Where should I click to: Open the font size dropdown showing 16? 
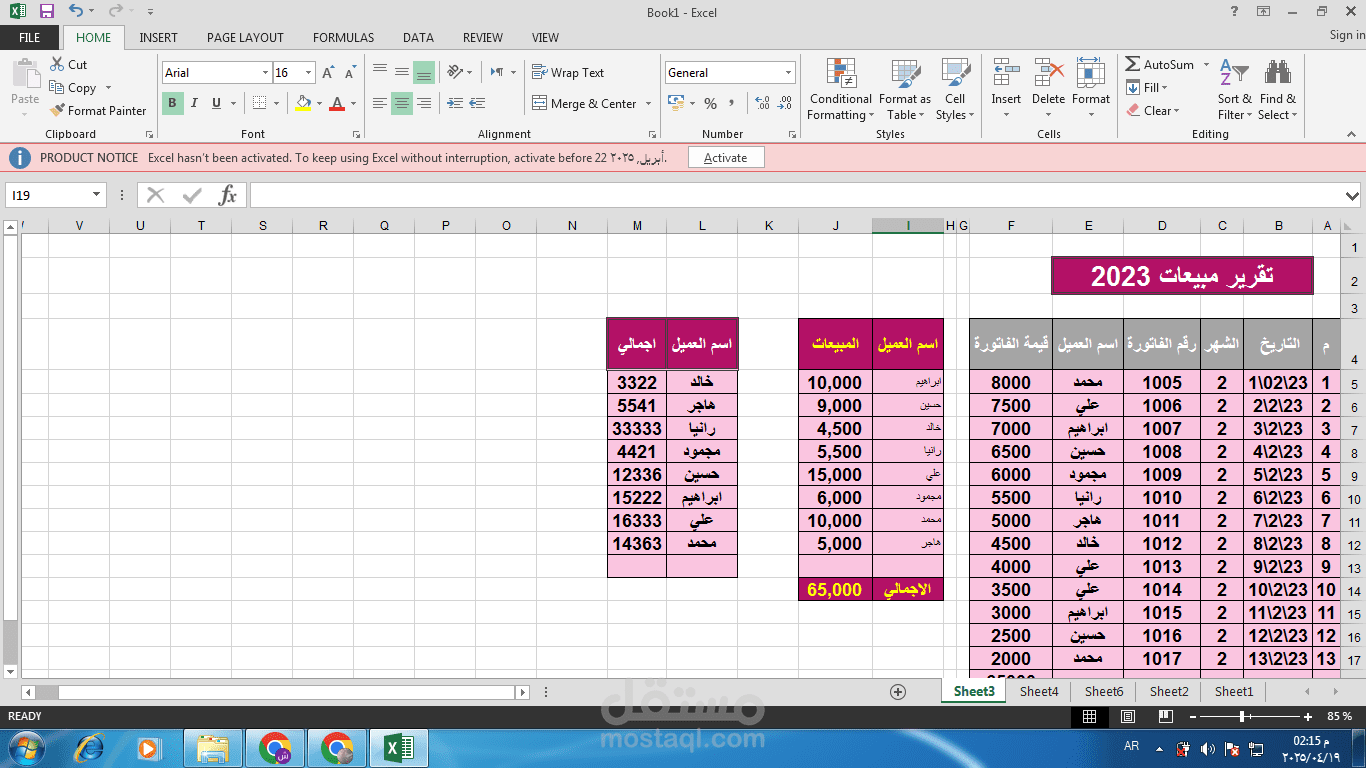click(x=309, y=73)
